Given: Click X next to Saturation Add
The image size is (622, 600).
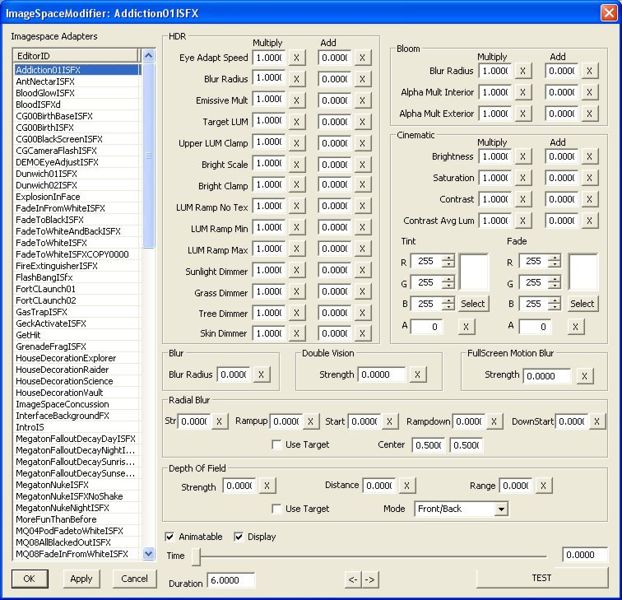Looking at the screenshot, I should coord(589,178).
